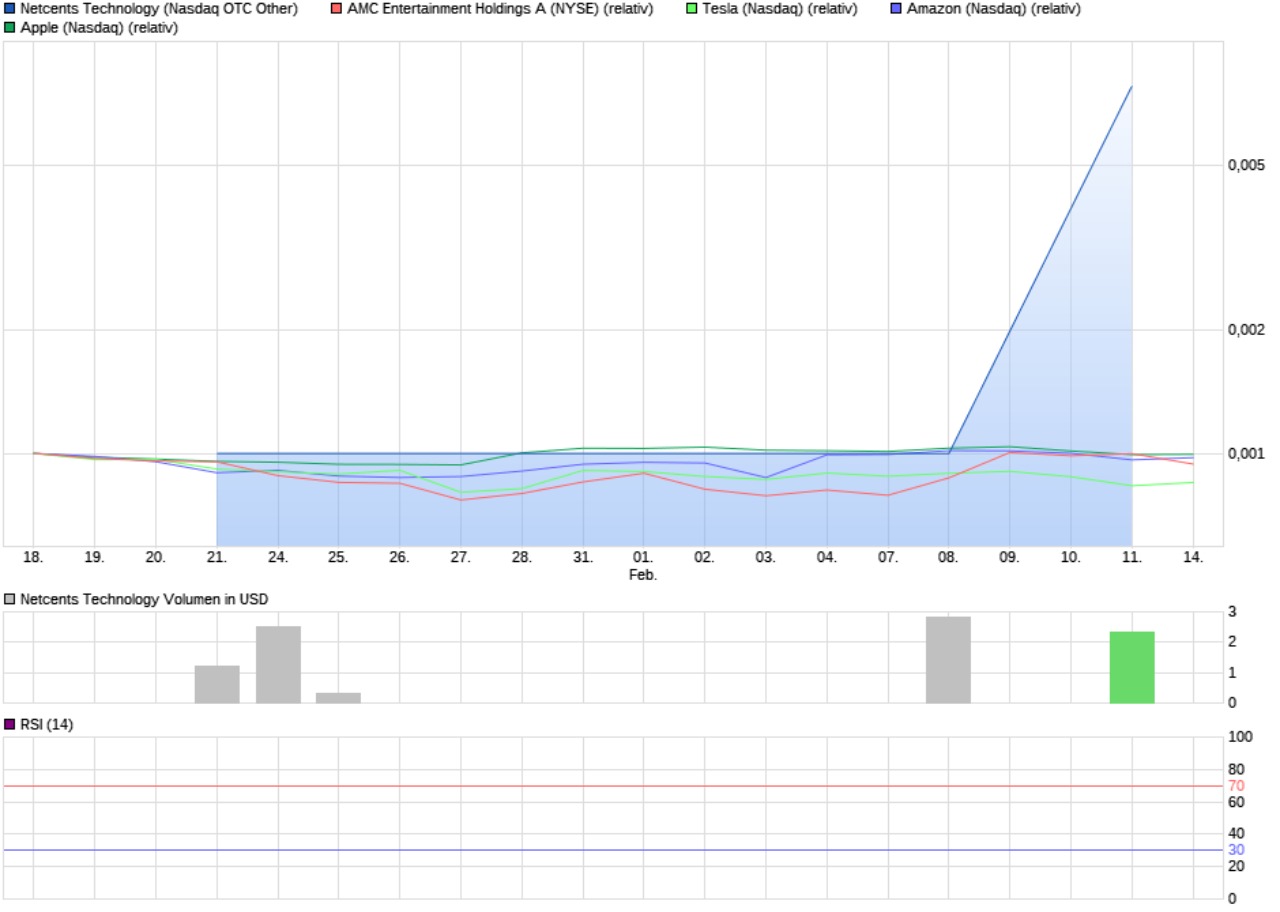Viewport: 1280px width, 912px height.
Task: Select the Amazon (Nasdaq) legend label
Action: 993,9
